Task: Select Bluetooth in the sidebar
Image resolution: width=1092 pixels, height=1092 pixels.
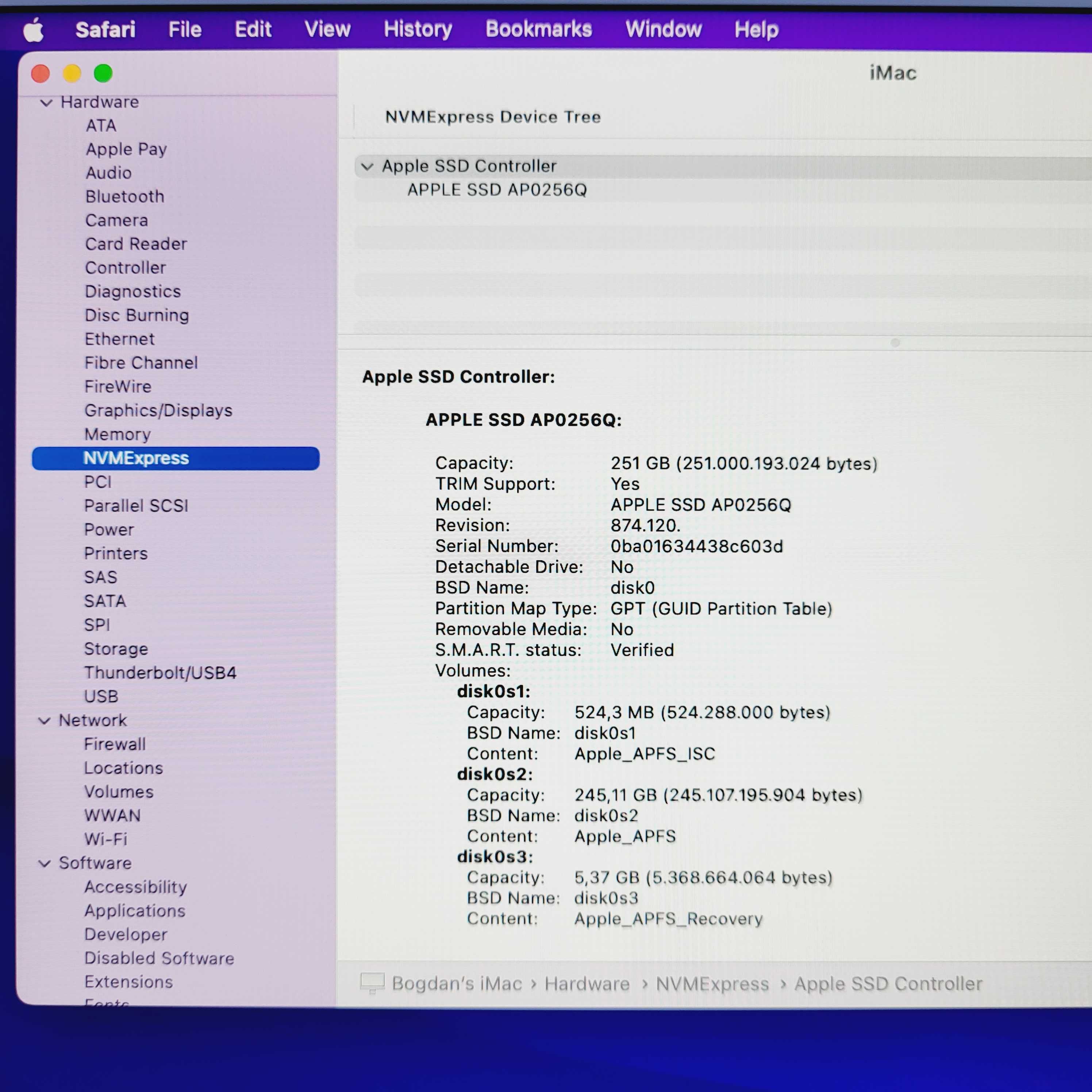Action: click(125, 197)
